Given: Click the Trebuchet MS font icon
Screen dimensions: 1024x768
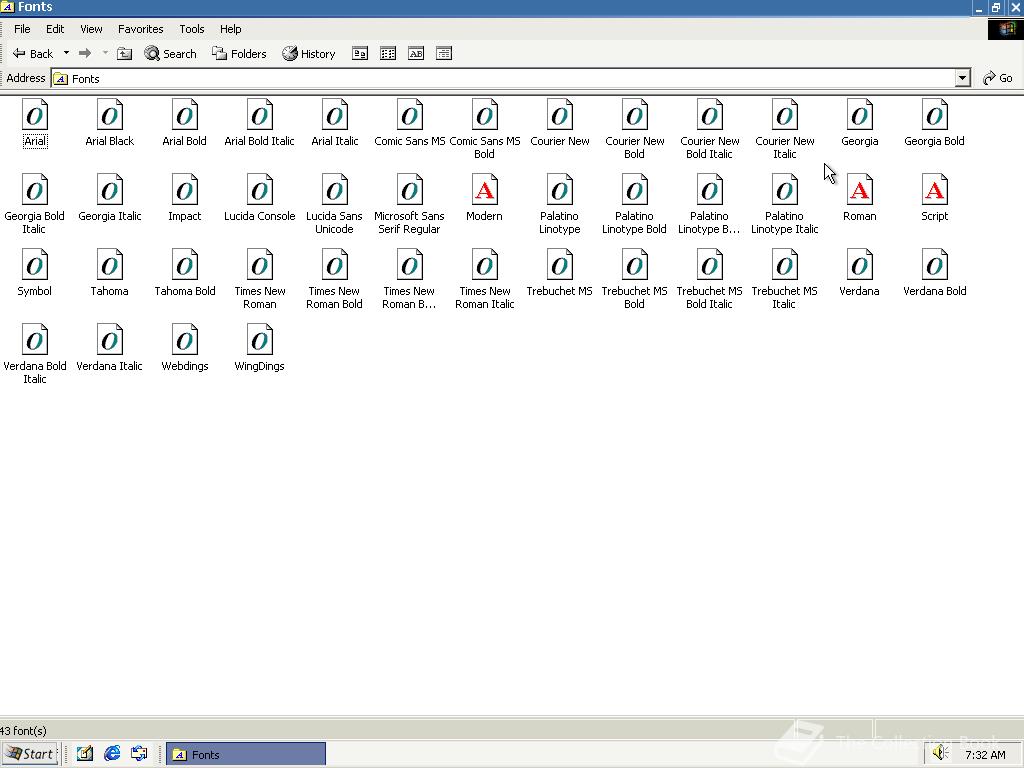Looking at the screenshot, I should [x=560, y=265].
